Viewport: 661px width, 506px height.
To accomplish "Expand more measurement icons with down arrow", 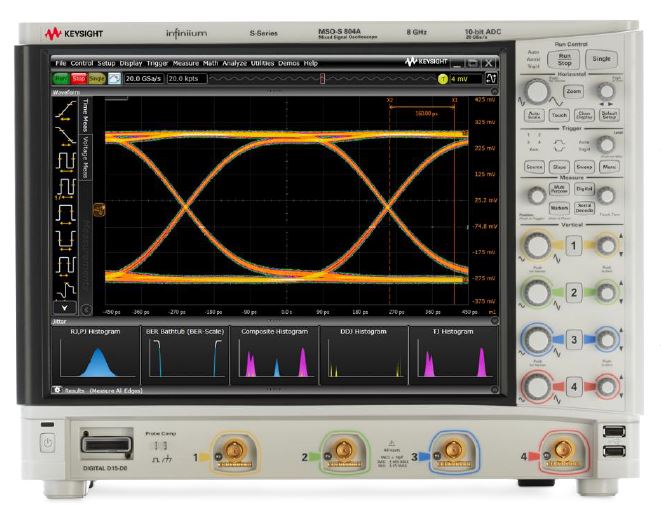I will coord(64,308).
